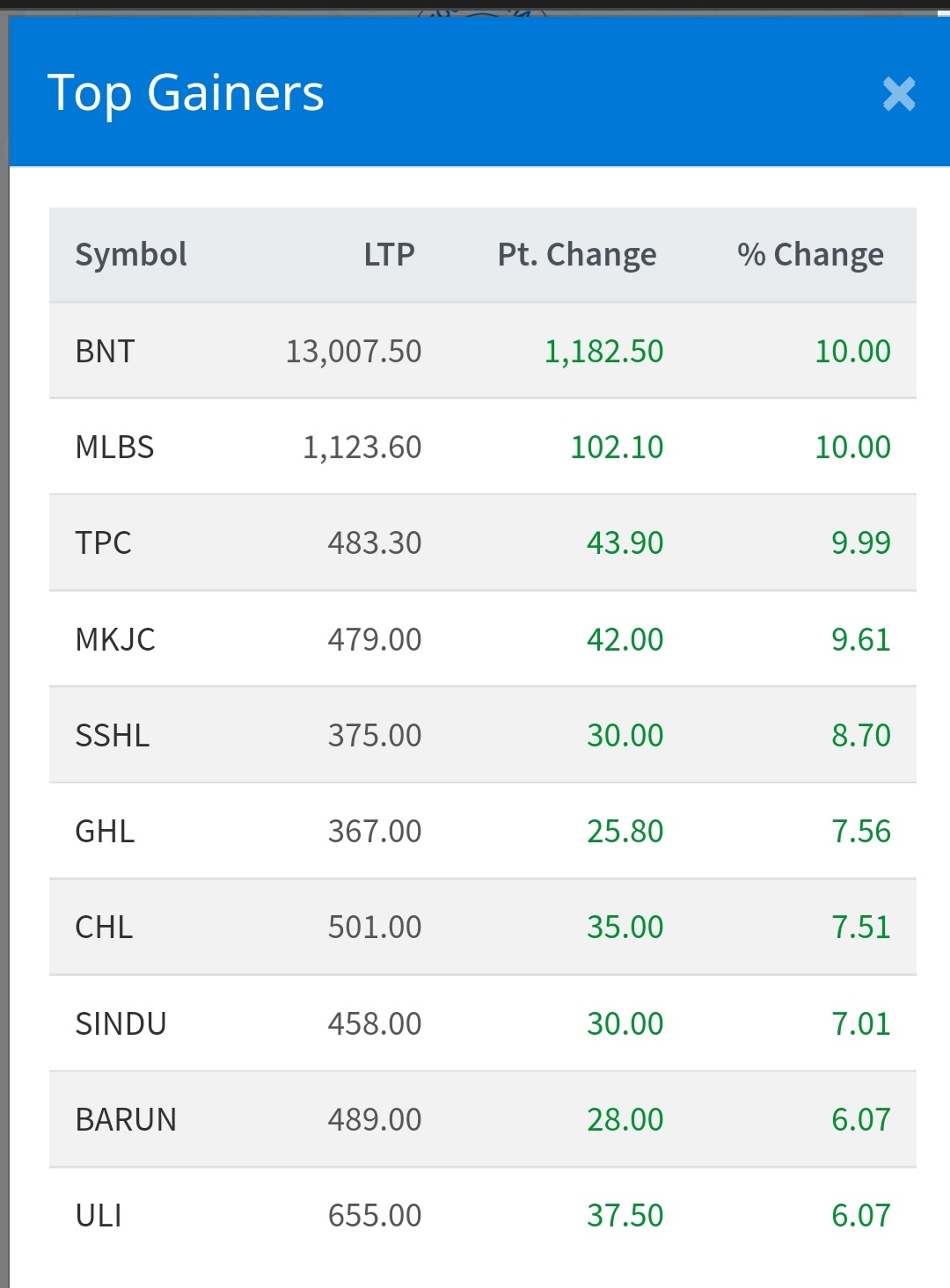Viewport: 950px width, 1288px height.
Task: Click MLBS point change 102.10
Action: (617, 448)
